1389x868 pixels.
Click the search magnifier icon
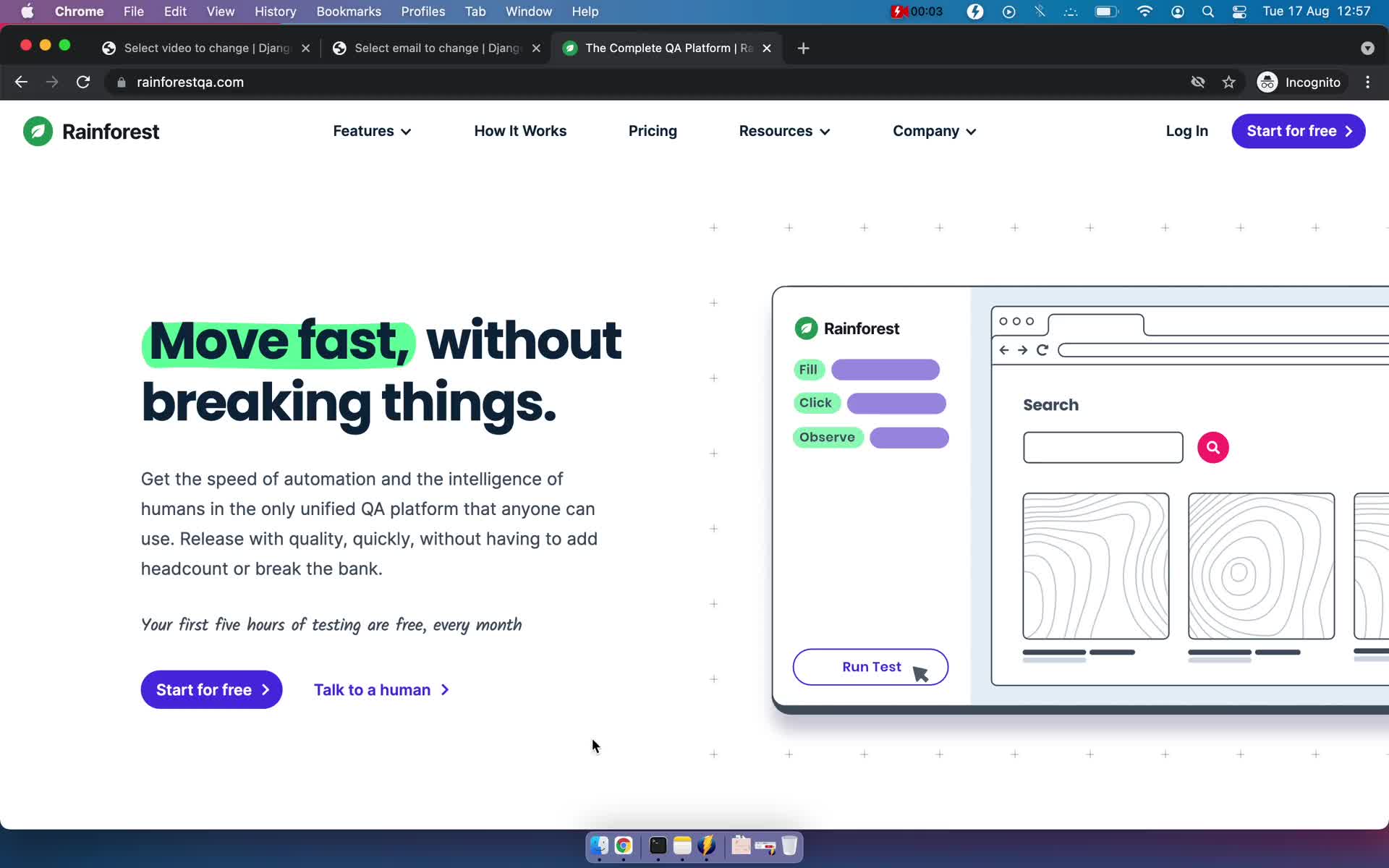pyautogui.click(x=1213, y=447)
